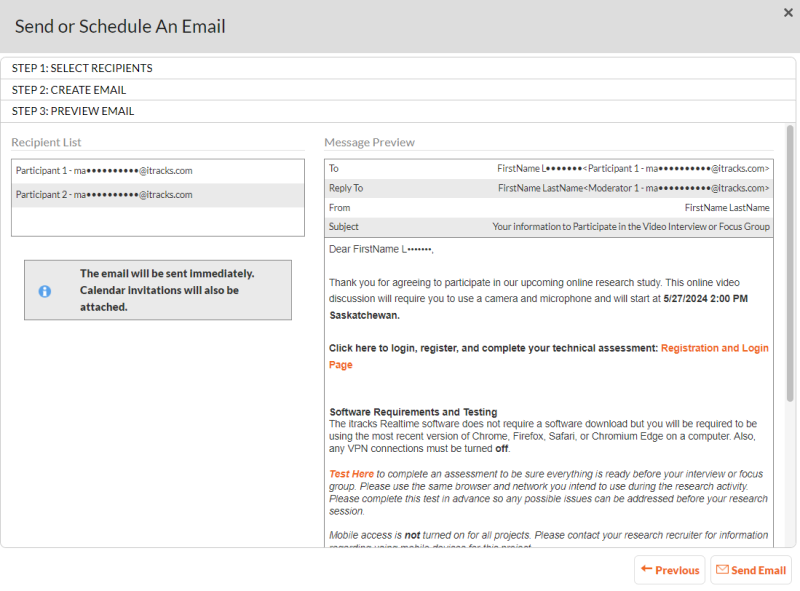Screen dimensions: 800x591
Task: Click the Subject row in the message preview
Action: click(x=548, y=227)
